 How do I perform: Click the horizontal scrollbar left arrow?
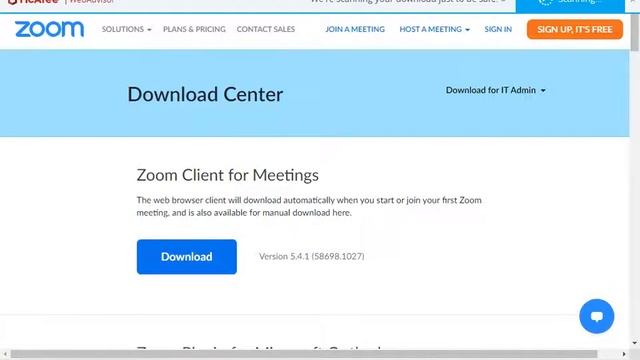point(4,354)
